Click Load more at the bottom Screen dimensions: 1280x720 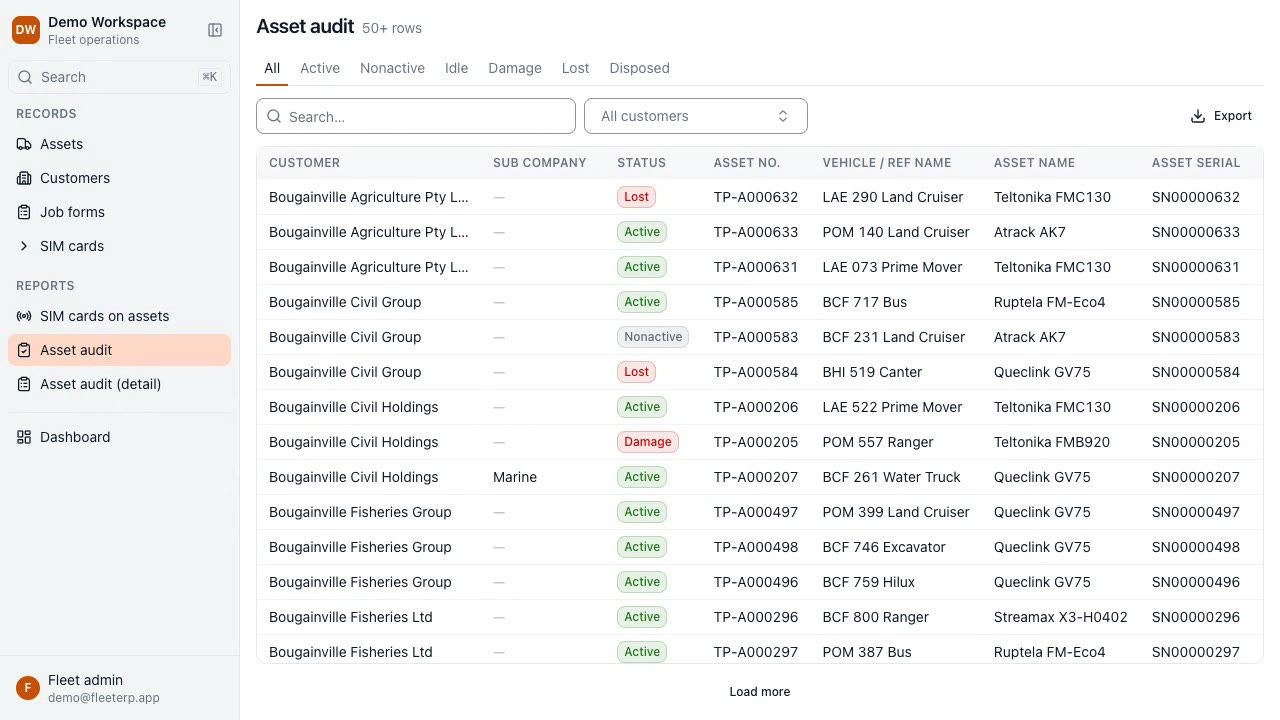[760, 692]
